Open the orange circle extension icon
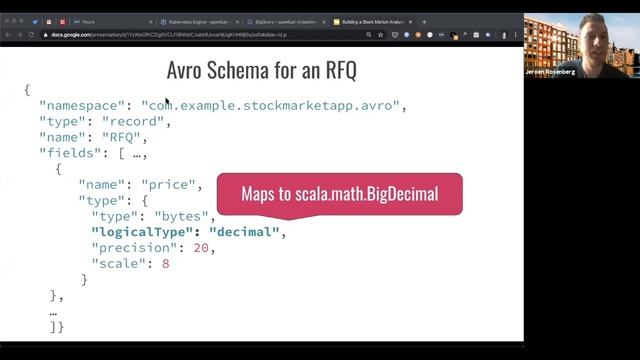The width and height of the screenshot is (640, 360). pos(418,35)
